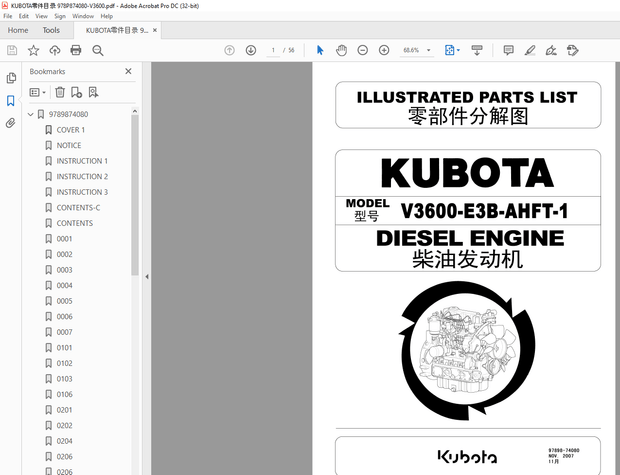Select the highlighter pen tool

coord(530,50)
